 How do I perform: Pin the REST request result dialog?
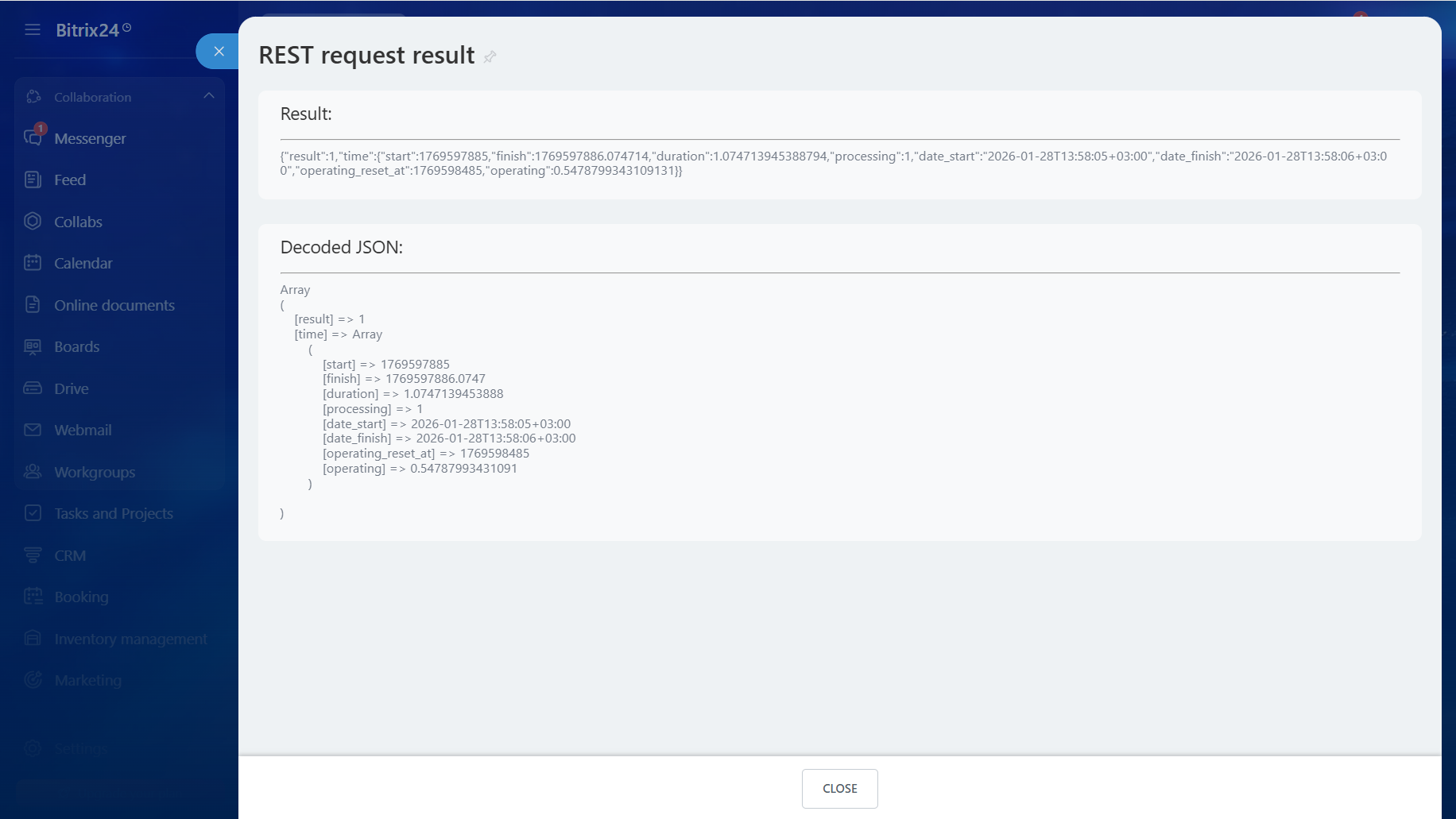point(490,56)
